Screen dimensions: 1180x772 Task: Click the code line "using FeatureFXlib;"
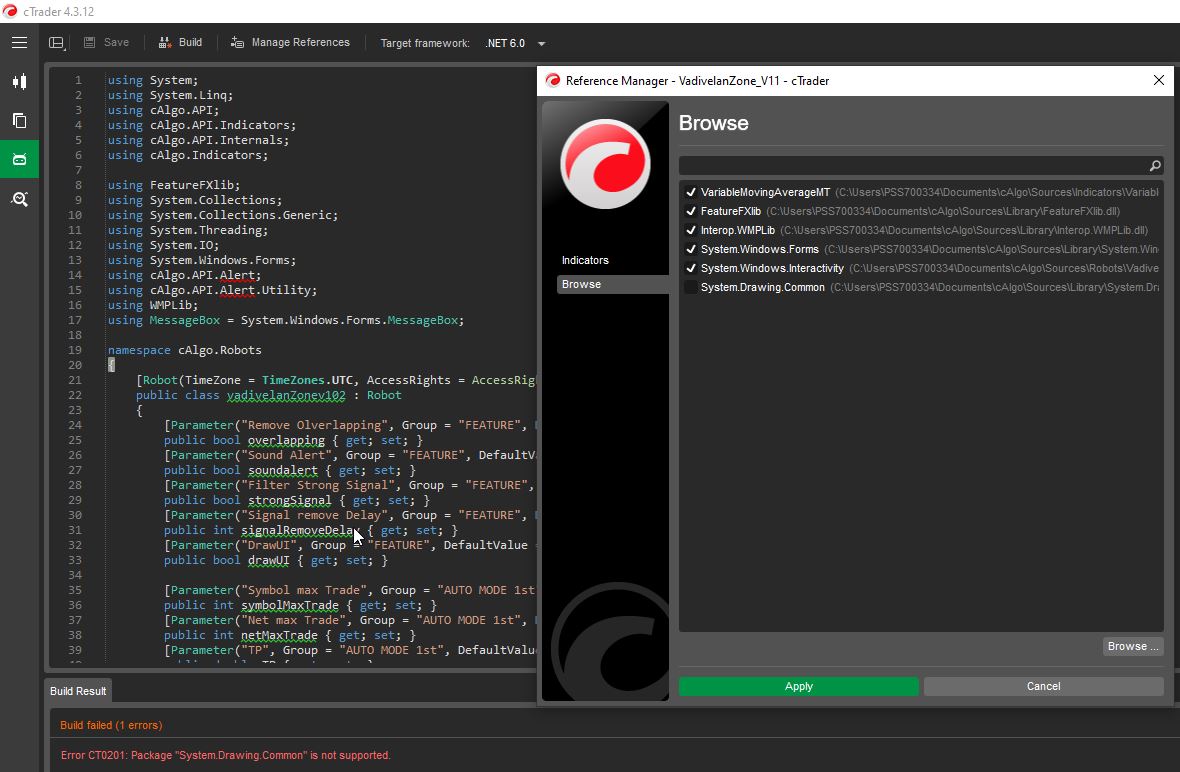pos(174,185)
